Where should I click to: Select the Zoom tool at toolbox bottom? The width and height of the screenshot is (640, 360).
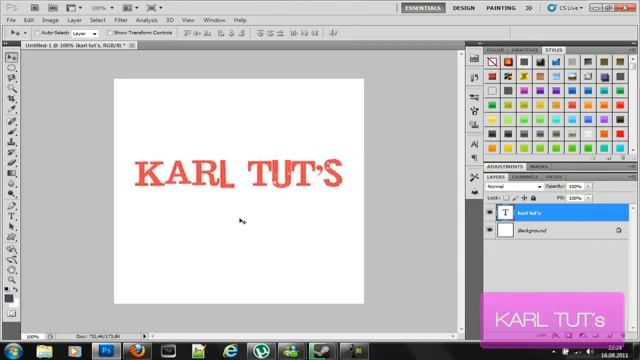point(11,280)
